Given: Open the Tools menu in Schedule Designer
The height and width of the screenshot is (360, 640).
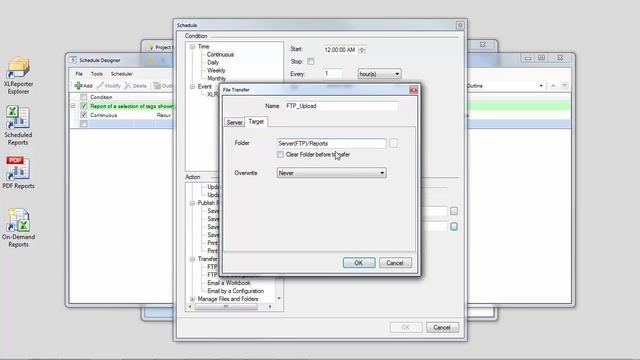Looking at the screenshot, I should 97,74.
